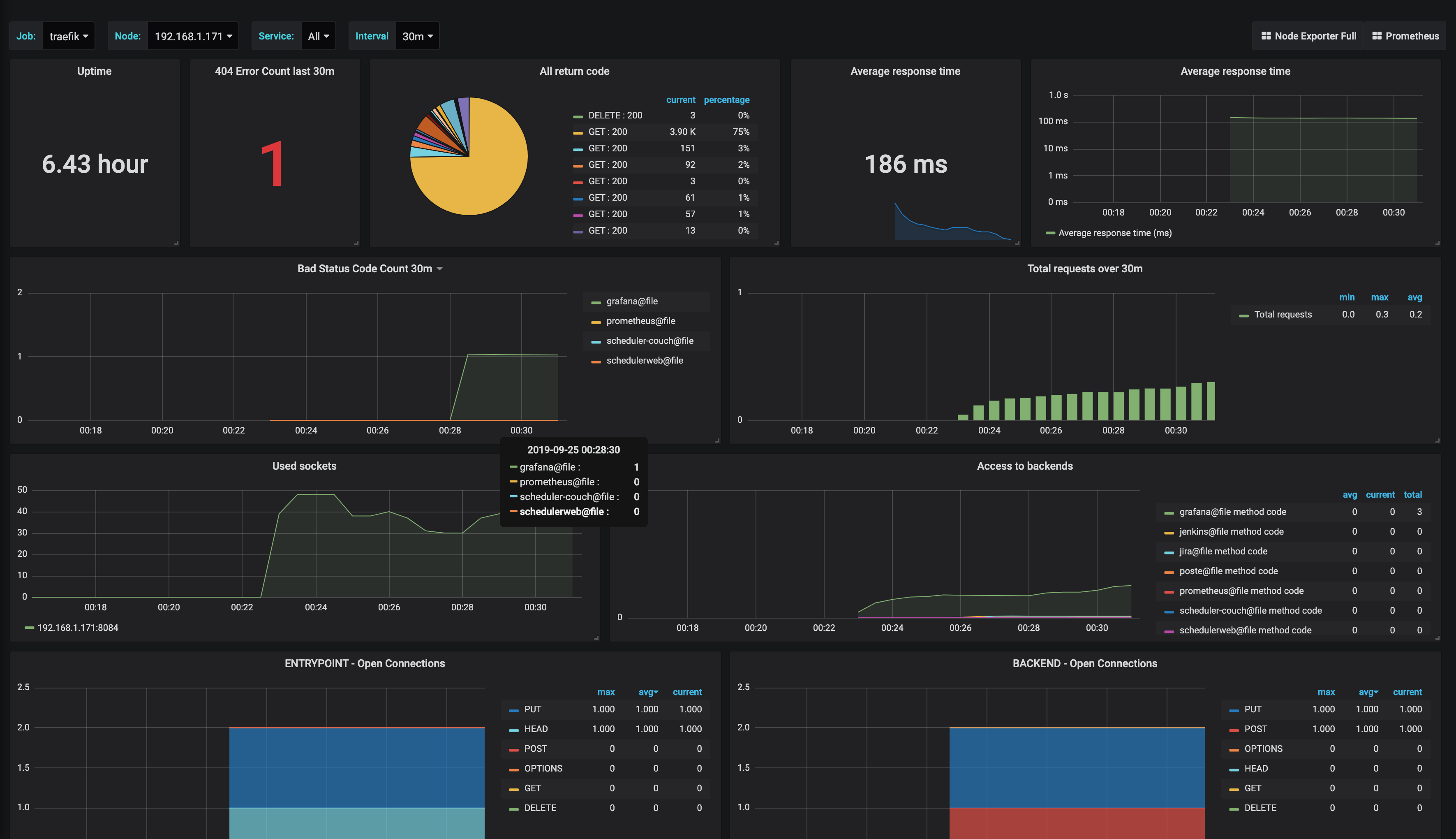Sort Access to backends legend by total
This screenshot has width=1456, height=839.
(1412, 494)
